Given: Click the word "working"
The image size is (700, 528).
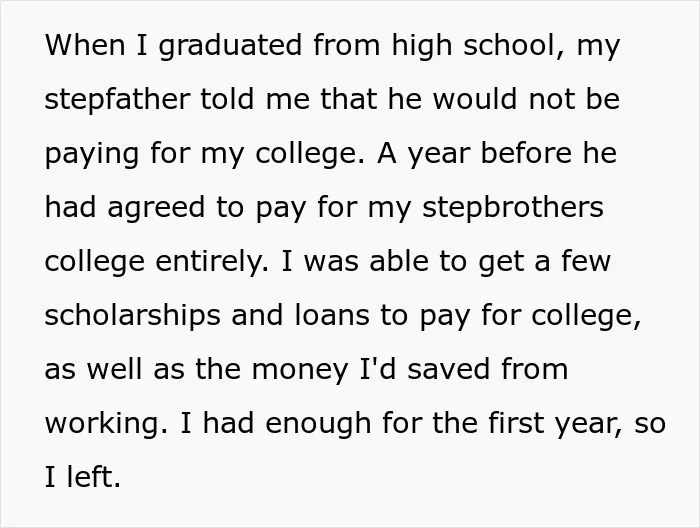Looking at the screenshot, I should tap(106, 425).
